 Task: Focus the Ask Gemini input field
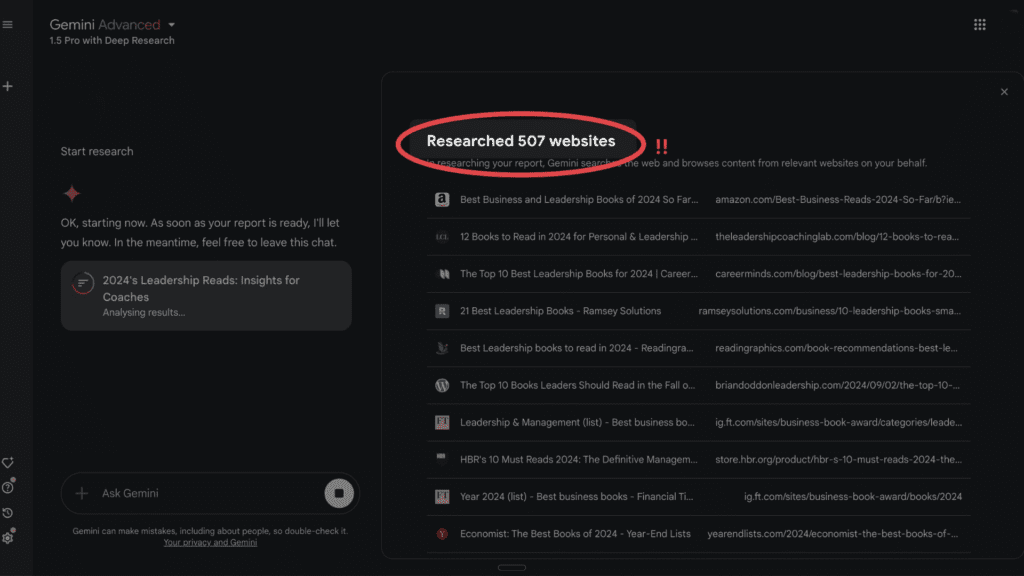pos(209,493)
